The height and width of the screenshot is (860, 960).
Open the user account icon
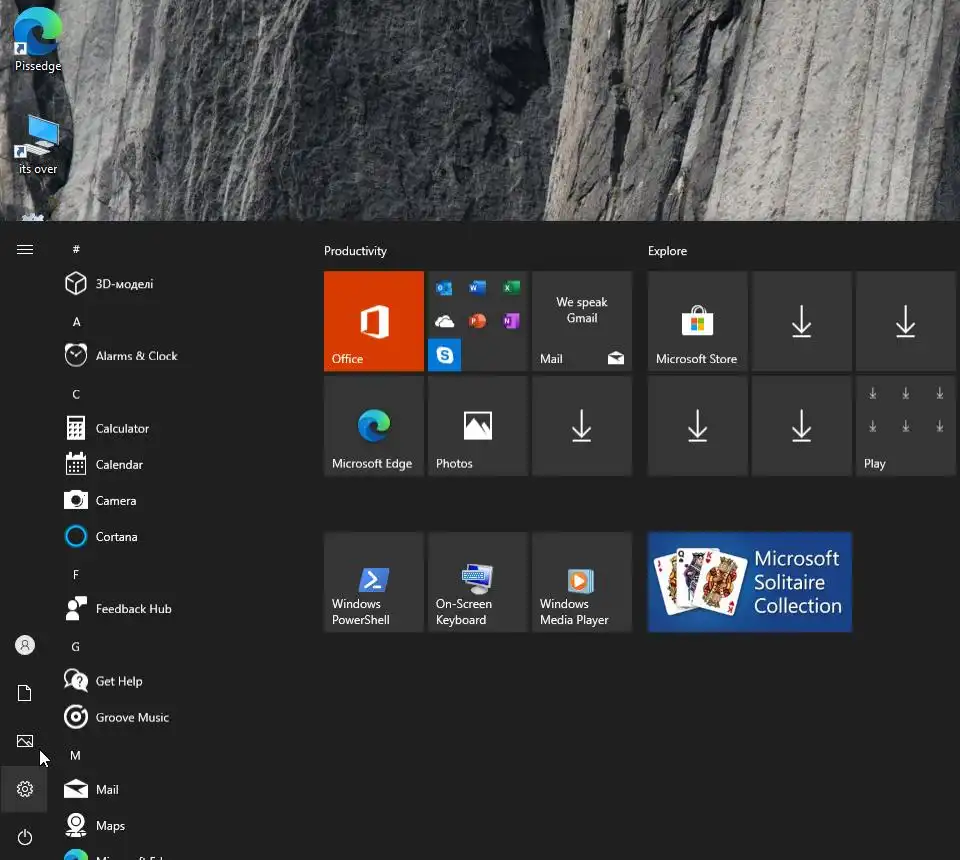tap(24, 645)
